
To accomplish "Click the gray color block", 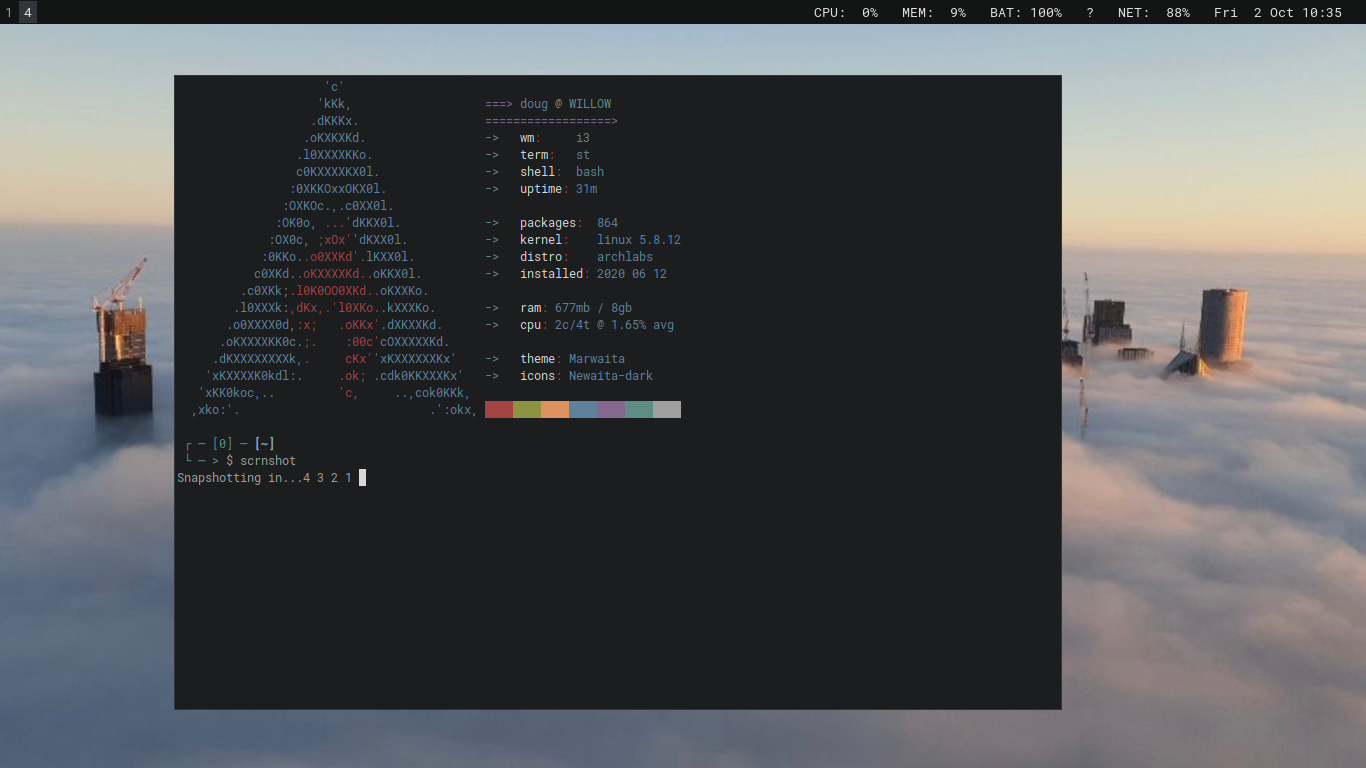I will pyautogui.click(x=667, y=409).
